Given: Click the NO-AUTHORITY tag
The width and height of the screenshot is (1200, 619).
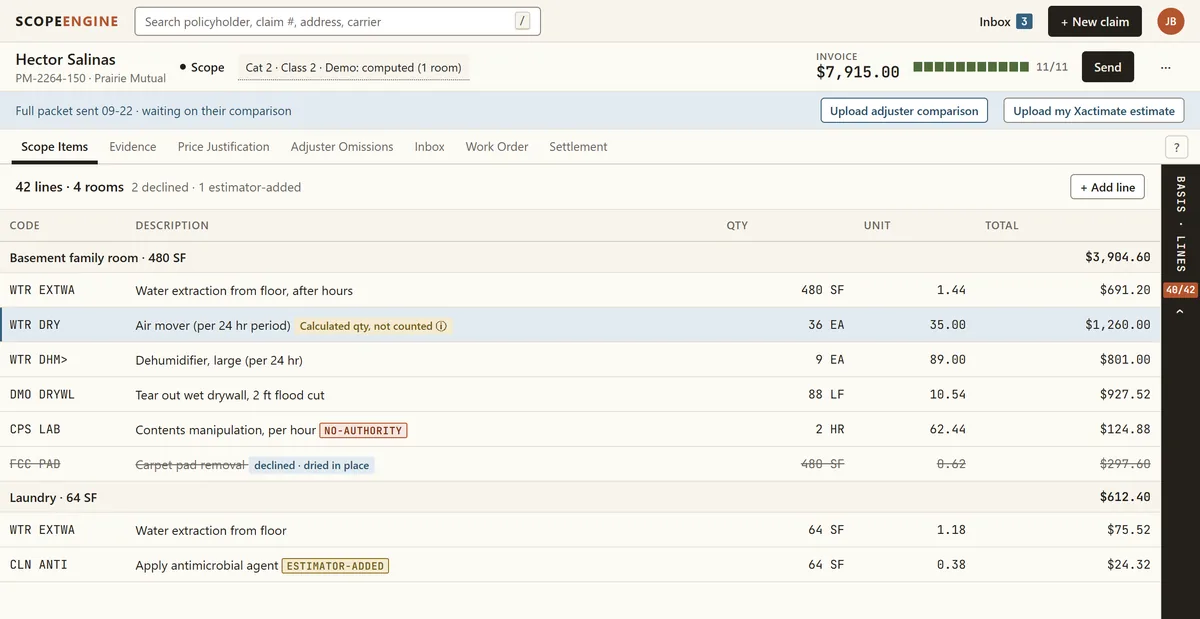Looking at the screenshot, I should tap(363, 431).
